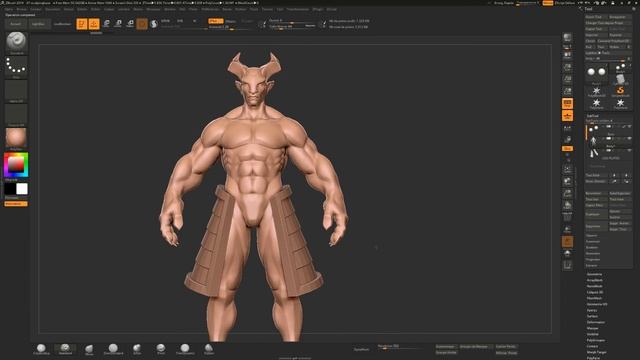
Task: Click the Actual size icon on right shelf
Action: [567, 79]
